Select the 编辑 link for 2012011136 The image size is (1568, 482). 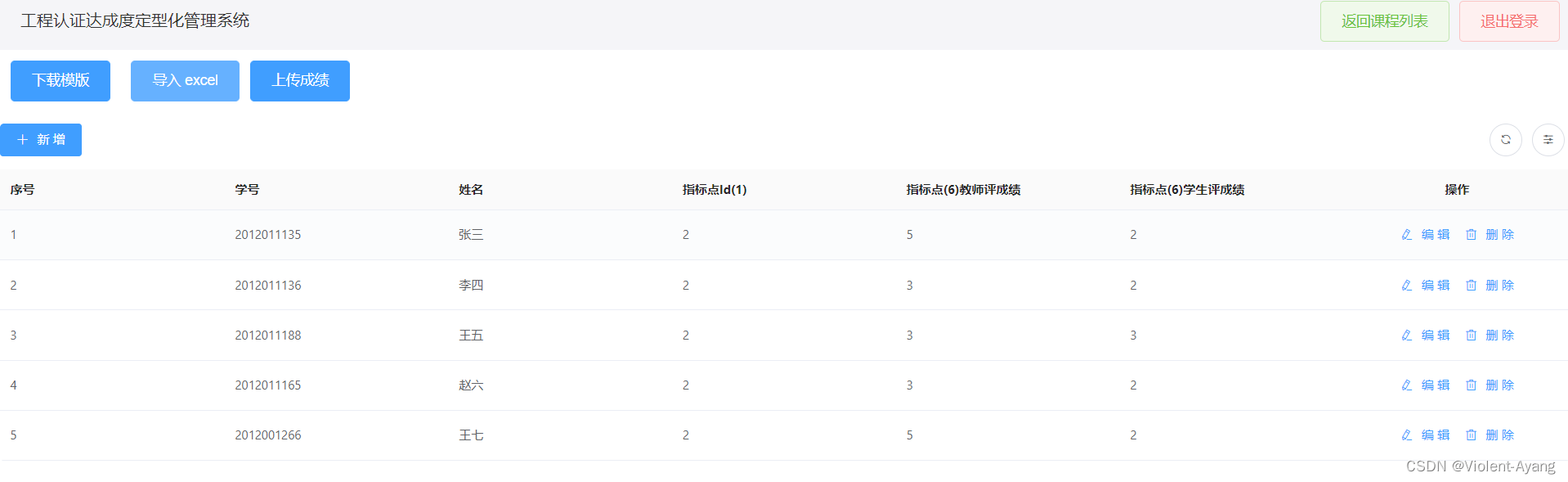pyautogui.click(x=1435, y=286)
